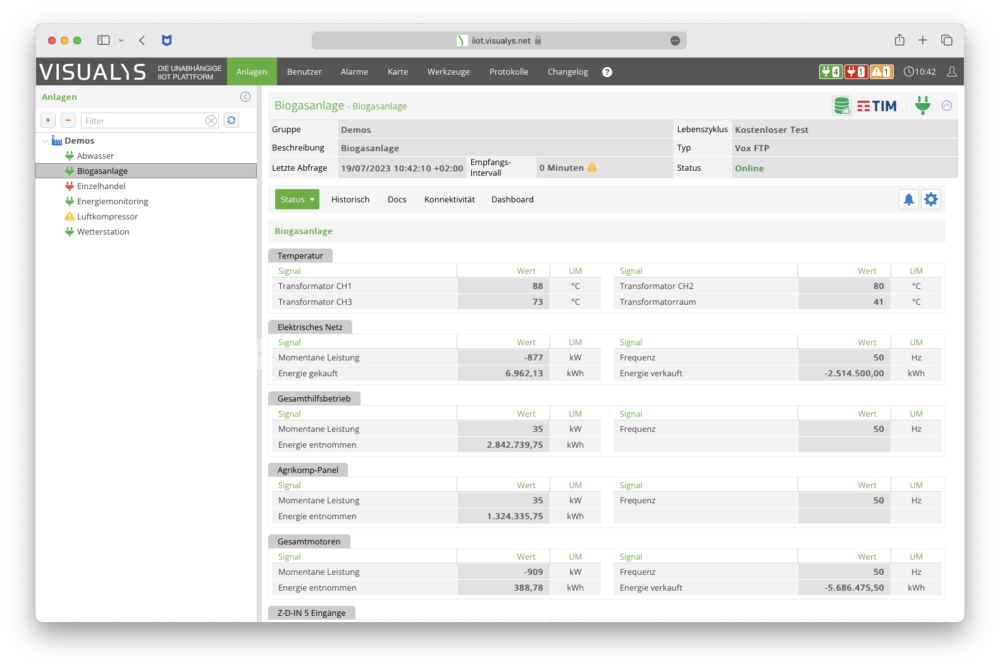Open notifications with the bell icon
Image resolution: width=1000 pixels, height=669 pixels.
pyautogui.click(x=908, y=199)
